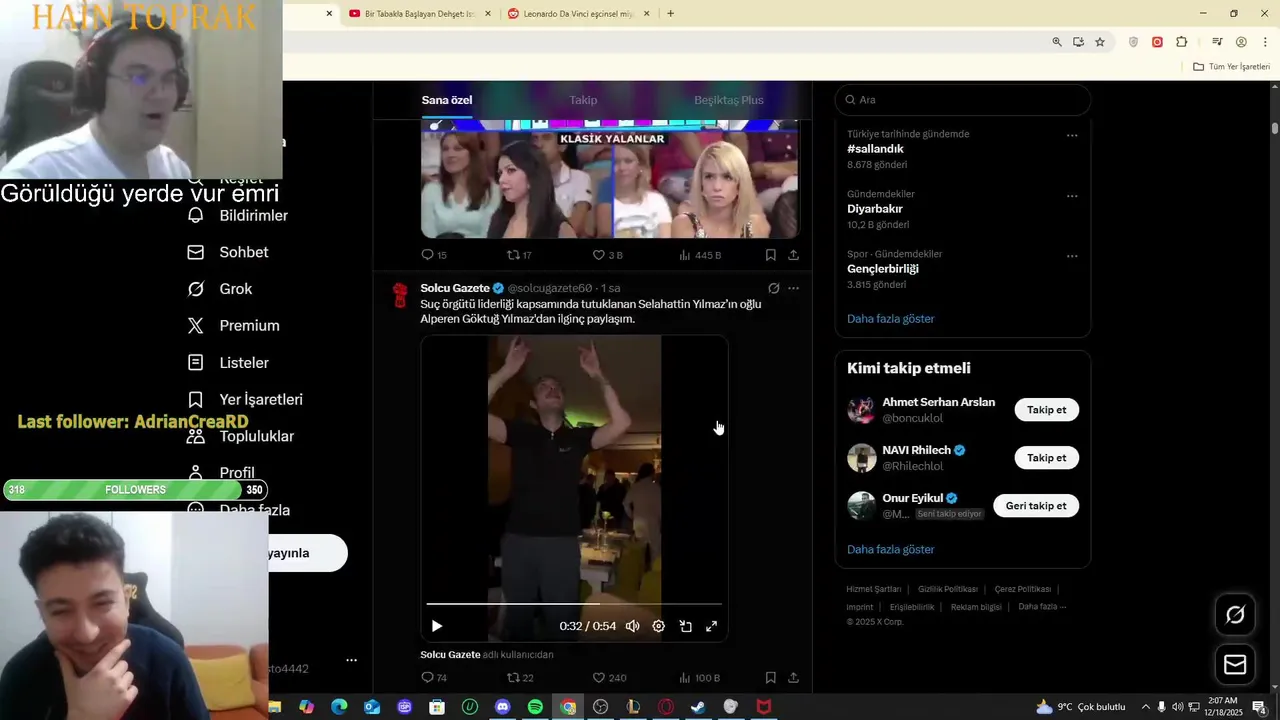
Task: Make the video fullscreen
Action: 711,626
